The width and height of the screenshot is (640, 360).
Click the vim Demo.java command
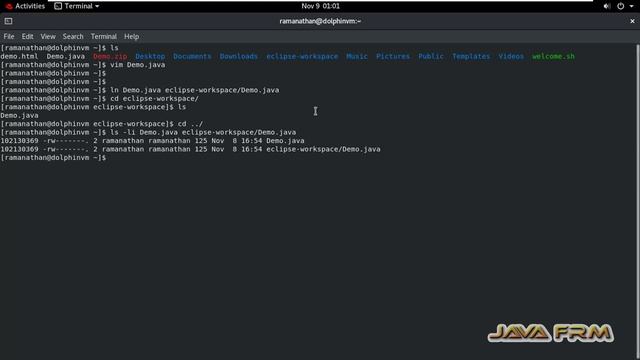pos(138,65)
